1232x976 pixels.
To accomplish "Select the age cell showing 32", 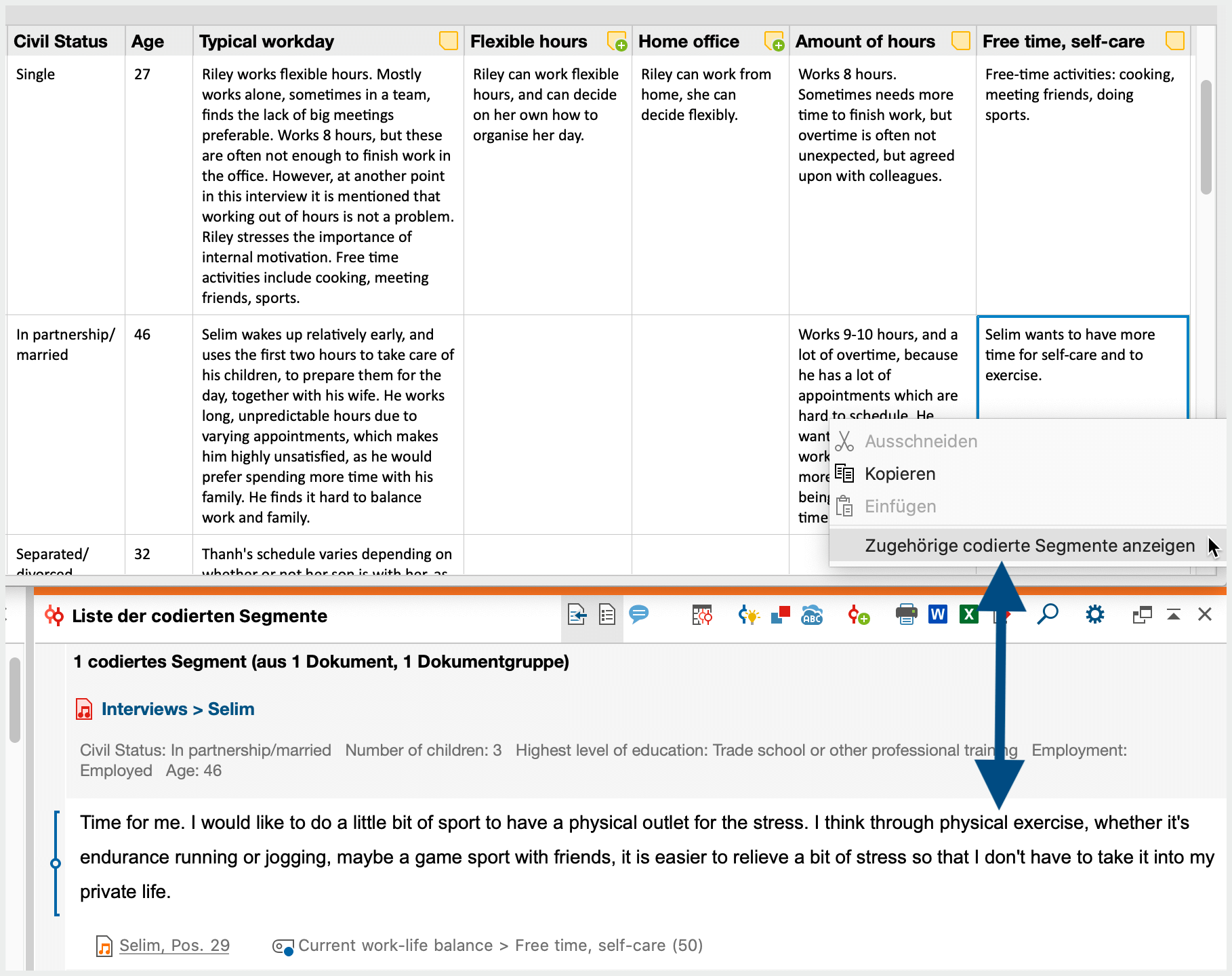I will [159, 554].
